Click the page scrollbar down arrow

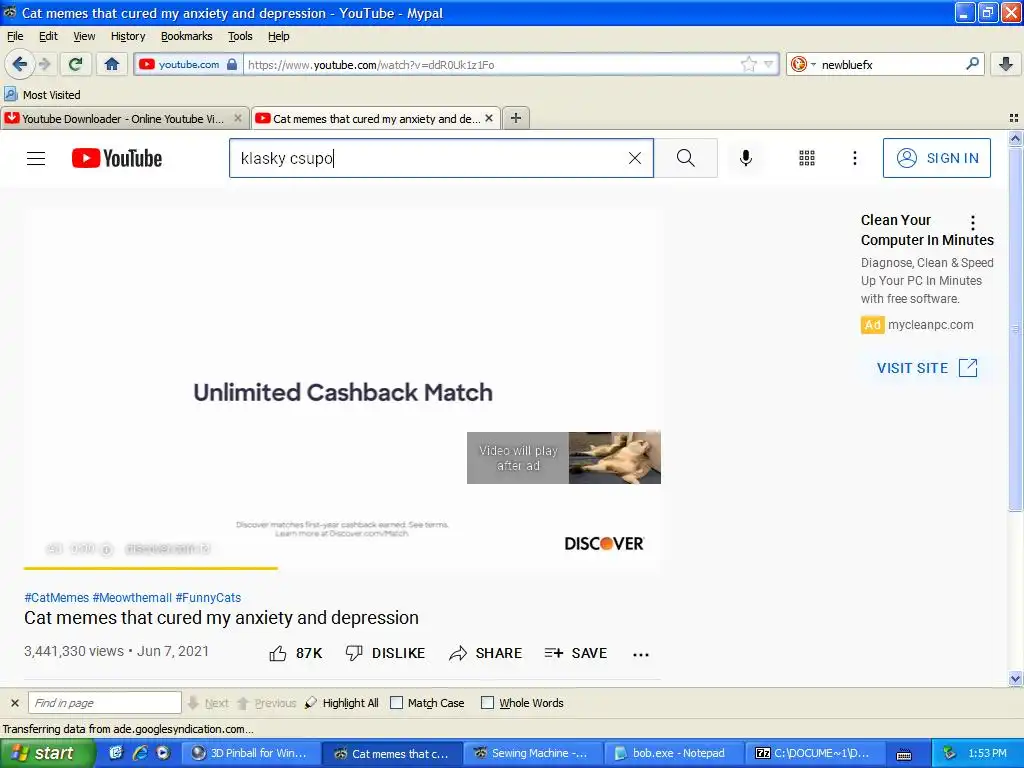[x=1015, y=679]
